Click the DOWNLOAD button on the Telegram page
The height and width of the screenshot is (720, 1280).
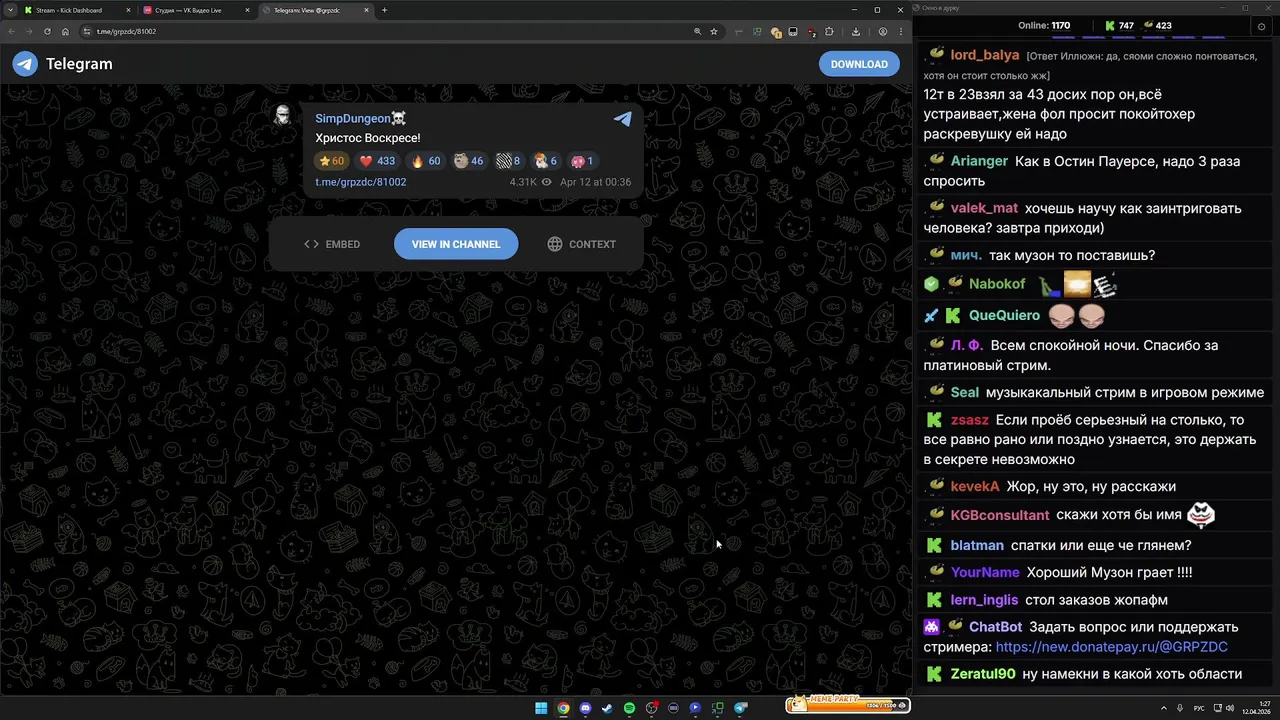pos(859,64)
